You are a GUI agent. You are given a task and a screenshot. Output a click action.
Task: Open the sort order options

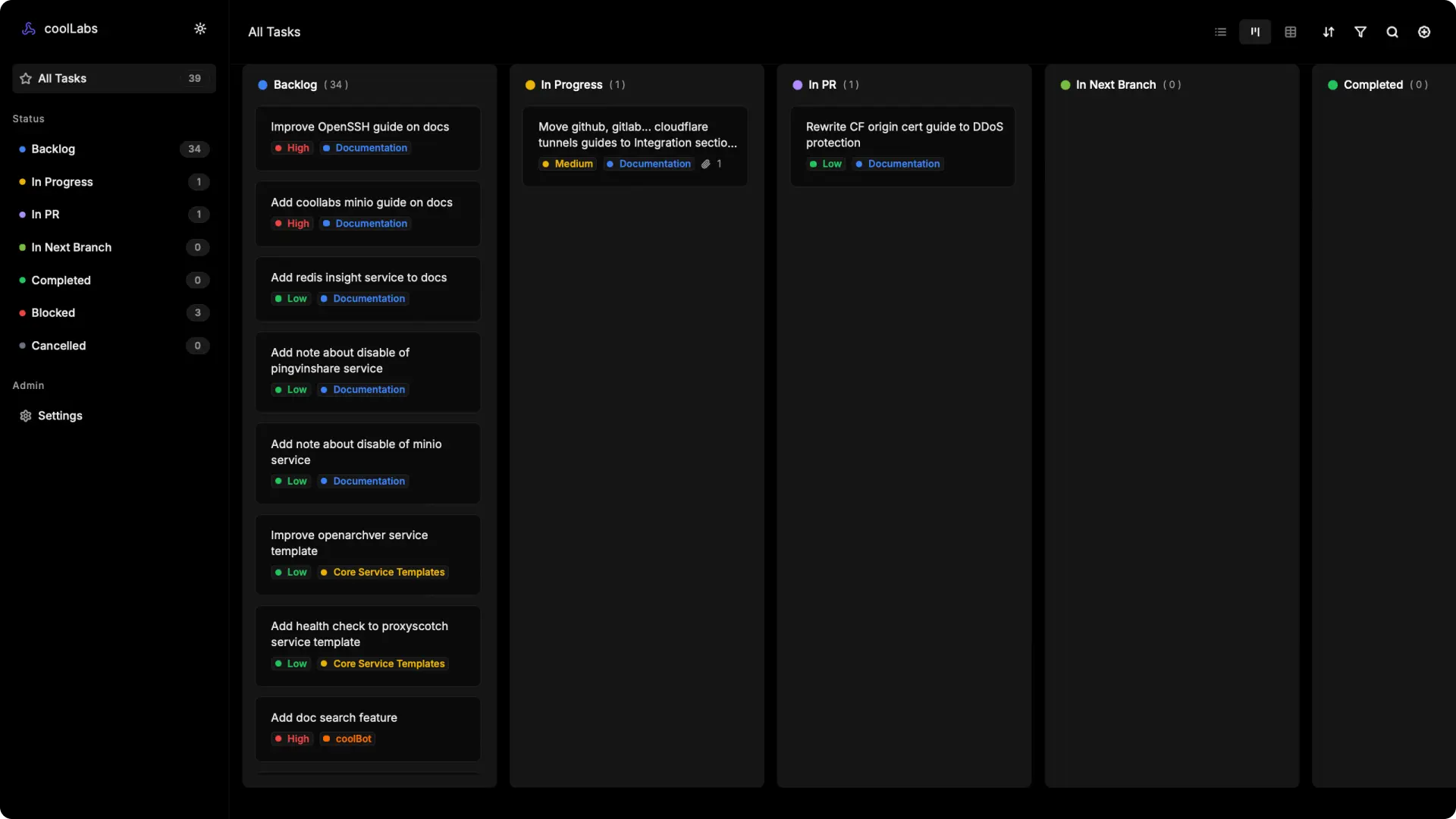[x=1329, y=32]
